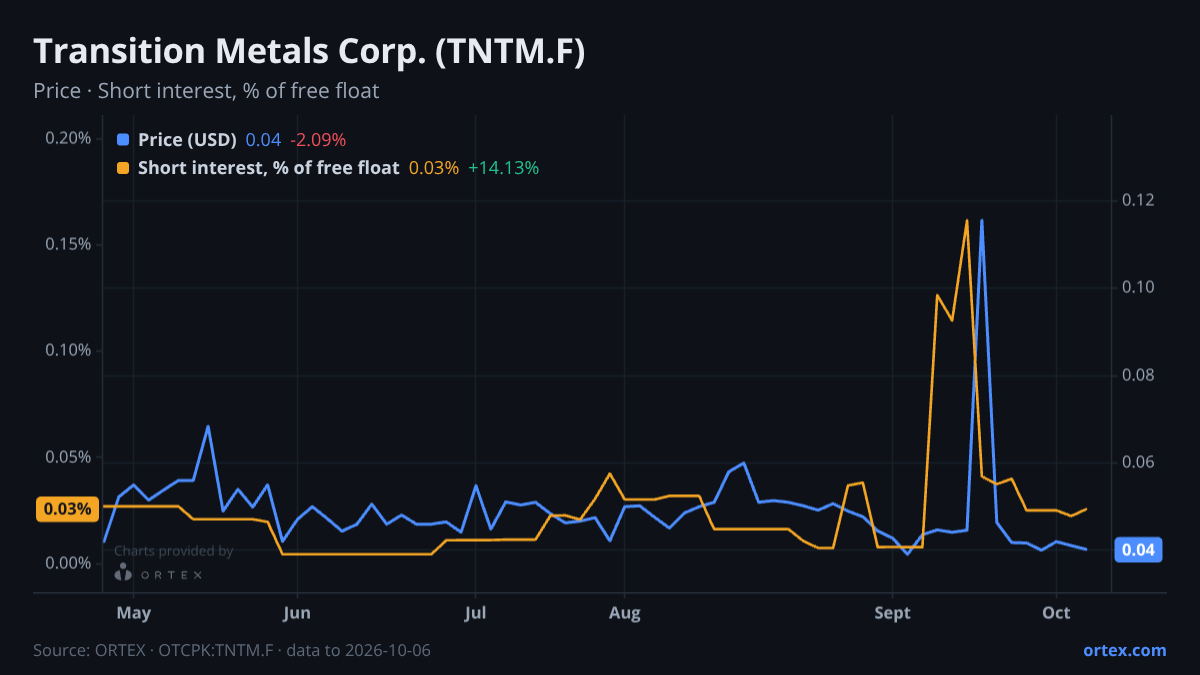Click the 0.15% left axis label
The width and height of the screenshot is (1200, 675).
click(x=68, y=244)
